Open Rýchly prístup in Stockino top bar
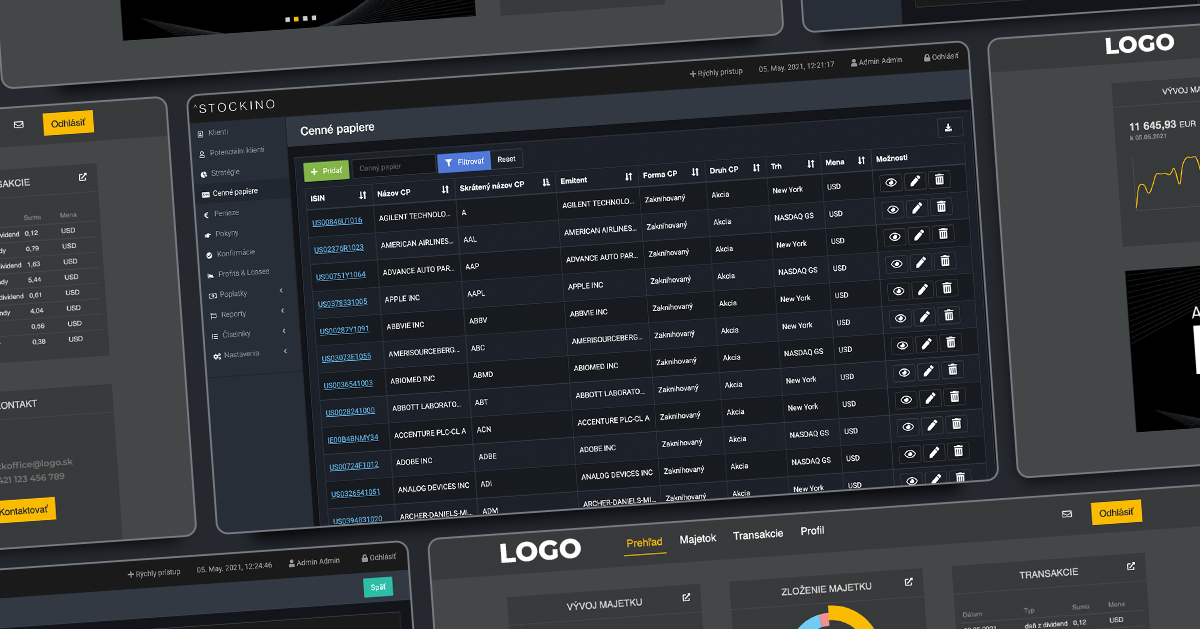This screenshot has width=1200, height=629. click(x=716, y=73)
